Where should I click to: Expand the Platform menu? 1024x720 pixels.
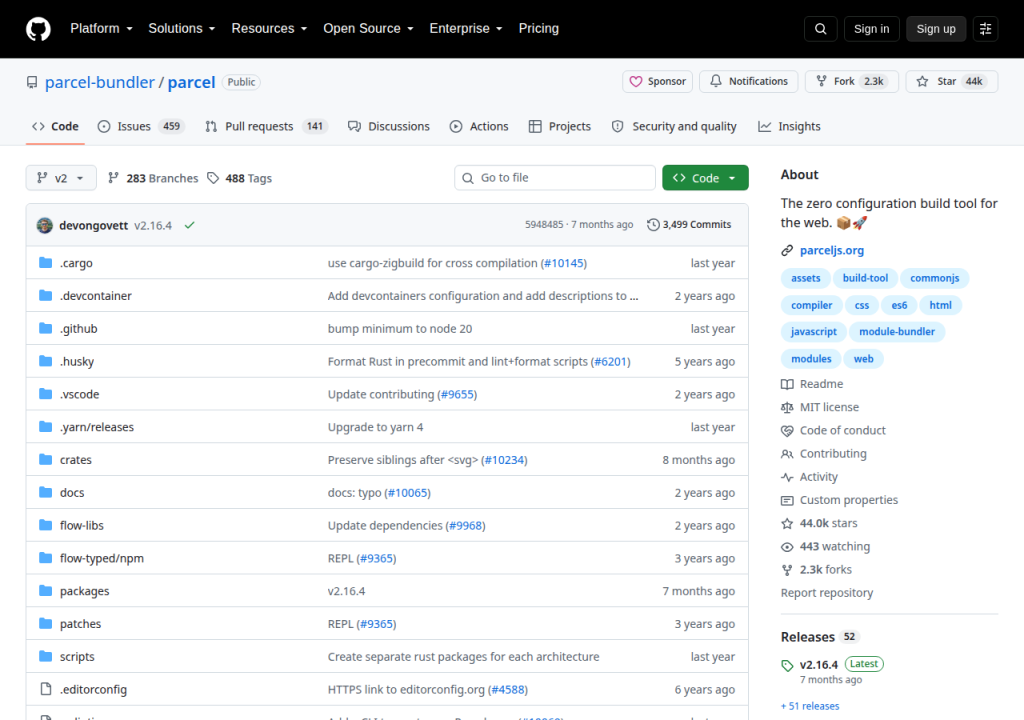pyautogui.click(x=101, y=29)
